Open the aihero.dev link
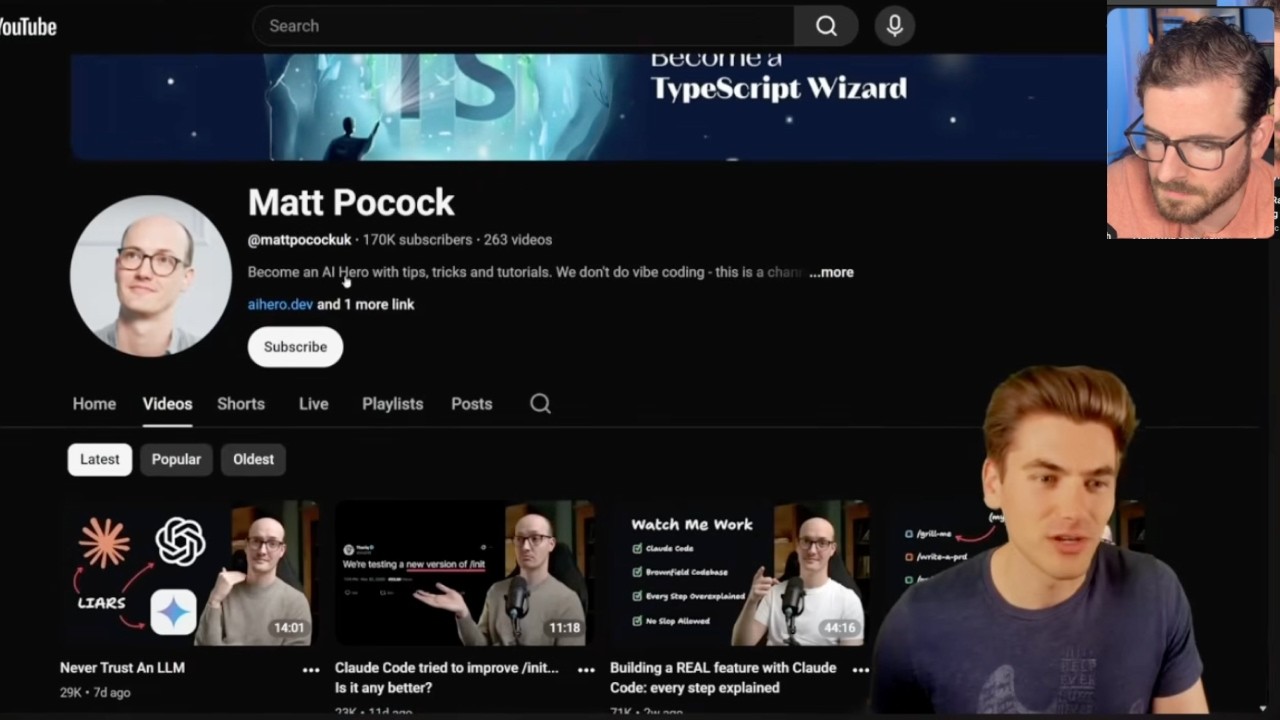This screenshot has height=720, width=1280. (x=280, y=304)
